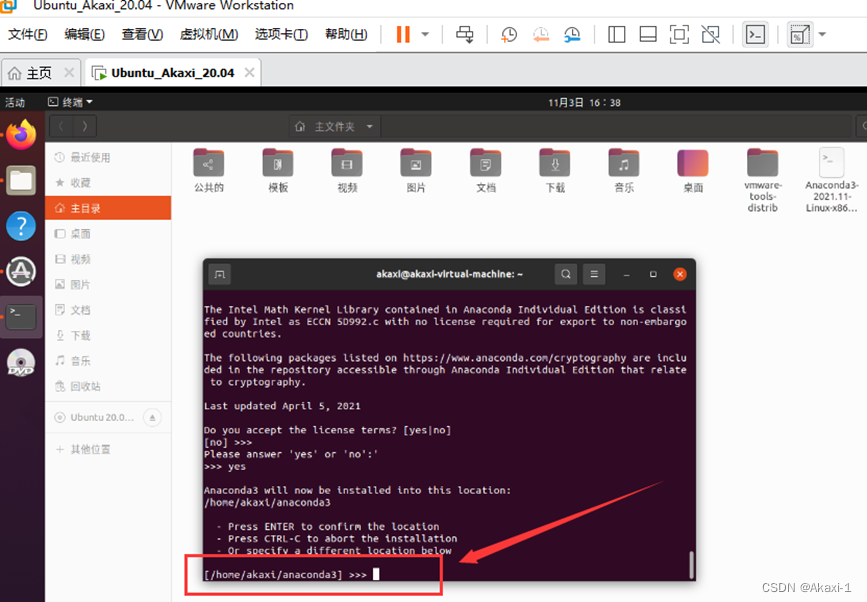Open Ubuntu Software from the dock
Screen dimensions: 867x602
(x=21, y=271)
